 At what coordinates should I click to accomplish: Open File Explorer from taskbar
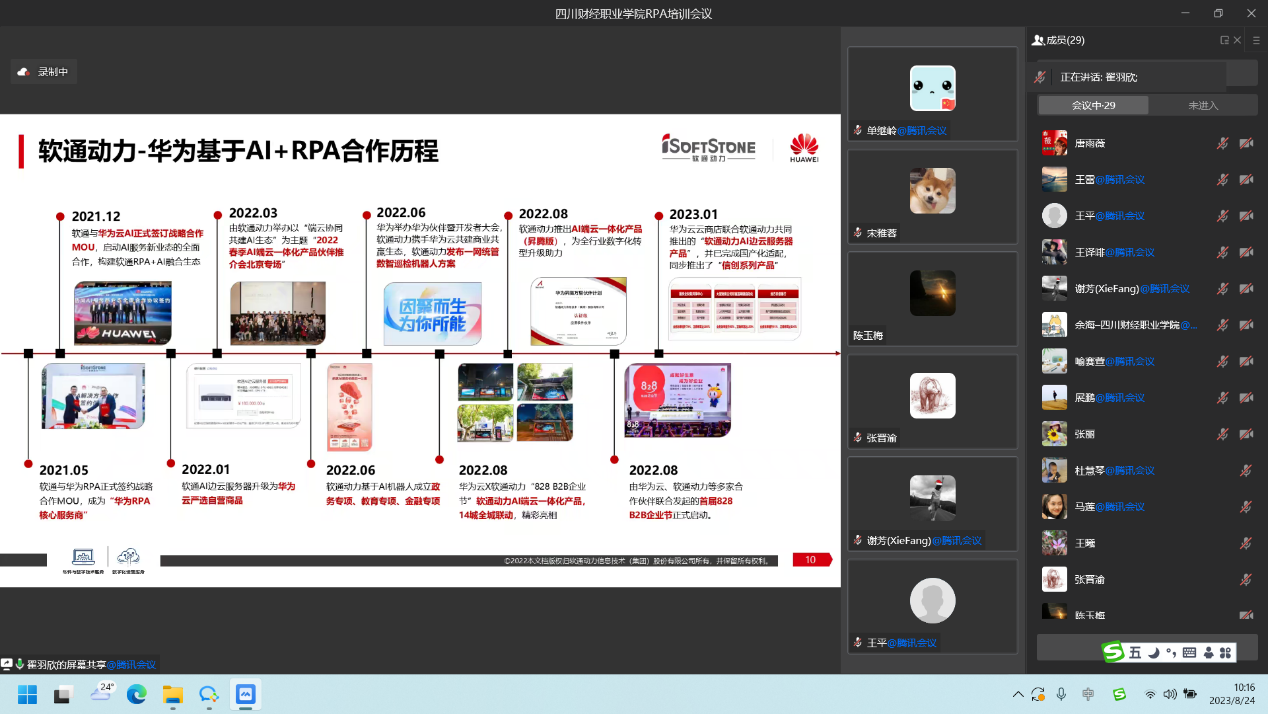pos(173,694)
